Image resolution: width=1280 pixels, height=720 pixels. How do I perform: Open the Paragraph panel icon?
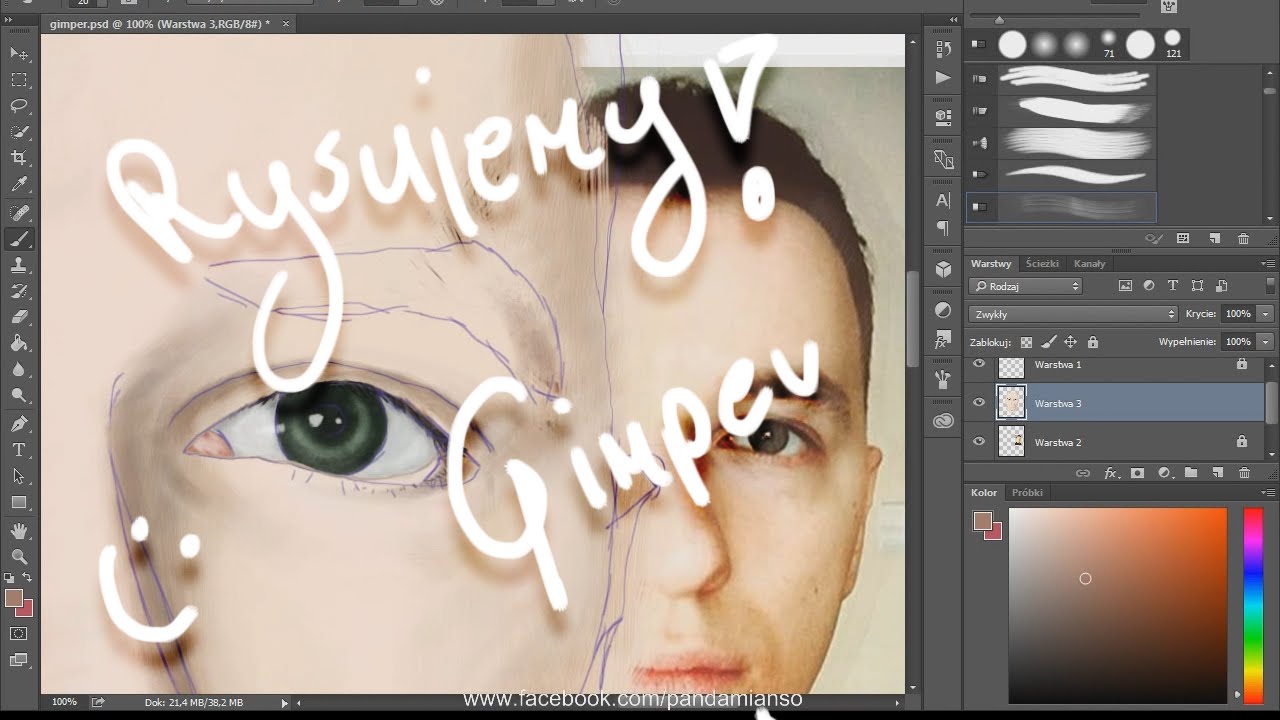[x=943, y=229]
